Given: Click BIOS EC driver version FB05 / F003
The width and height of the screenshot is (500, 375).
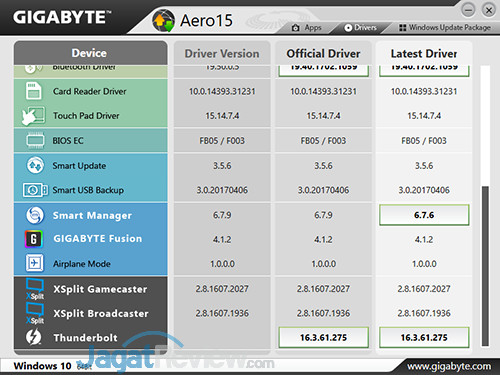Looking at the screenshot, I should [222, 141].
